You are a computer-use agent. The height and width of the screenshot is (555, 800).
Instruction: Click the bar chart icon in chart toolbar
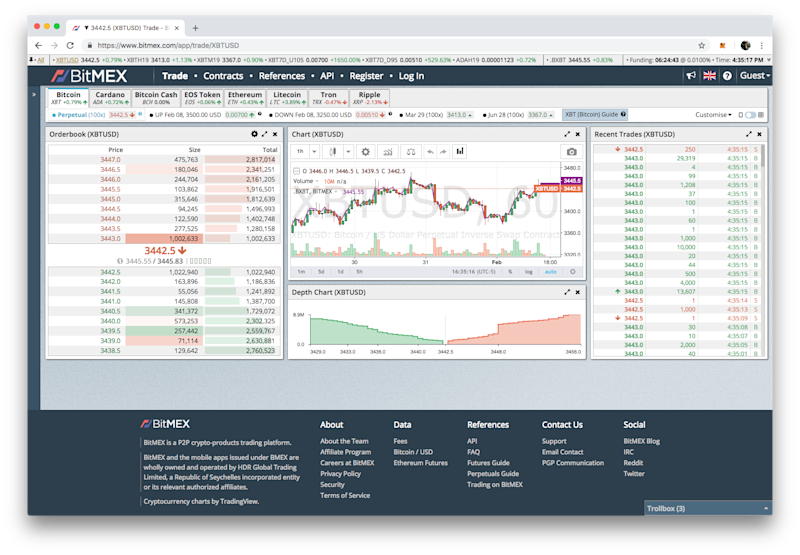coord(460,151)
